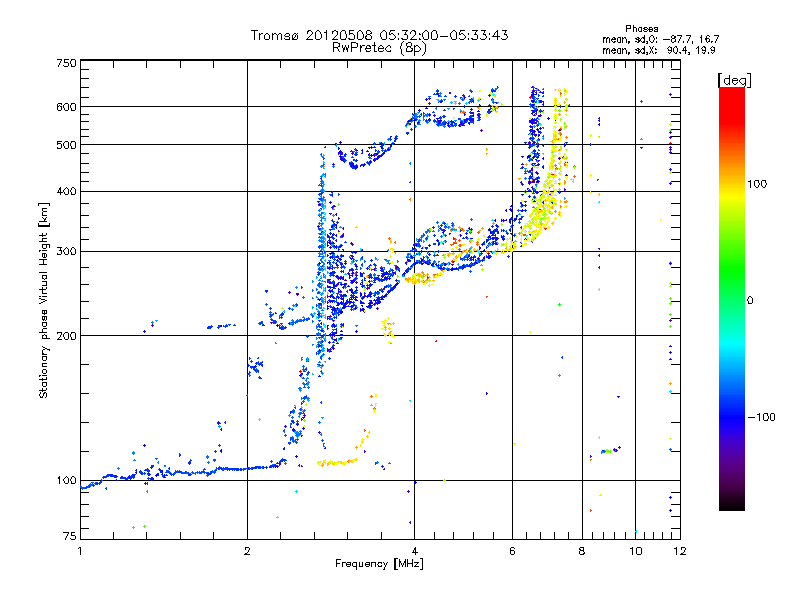
Task: Click the 750 y-axis tick label
Action: [66, 63]
